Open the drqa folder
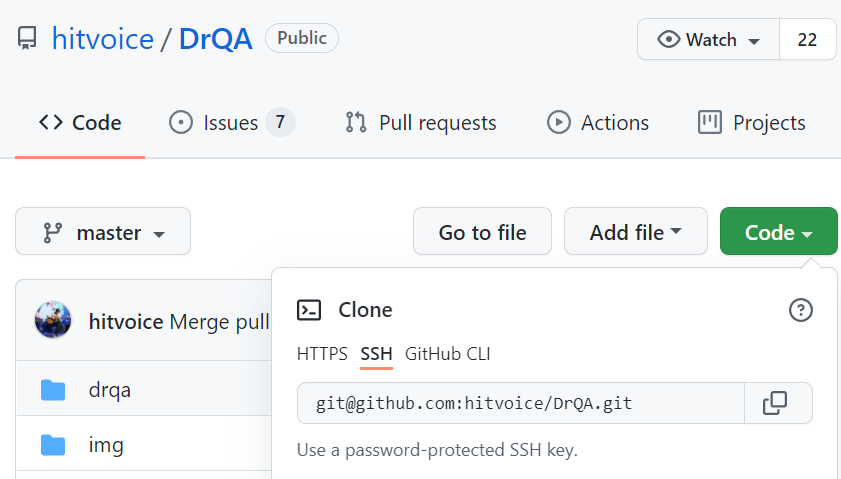Viewport: 841px width, 479px height. [109, 390]
